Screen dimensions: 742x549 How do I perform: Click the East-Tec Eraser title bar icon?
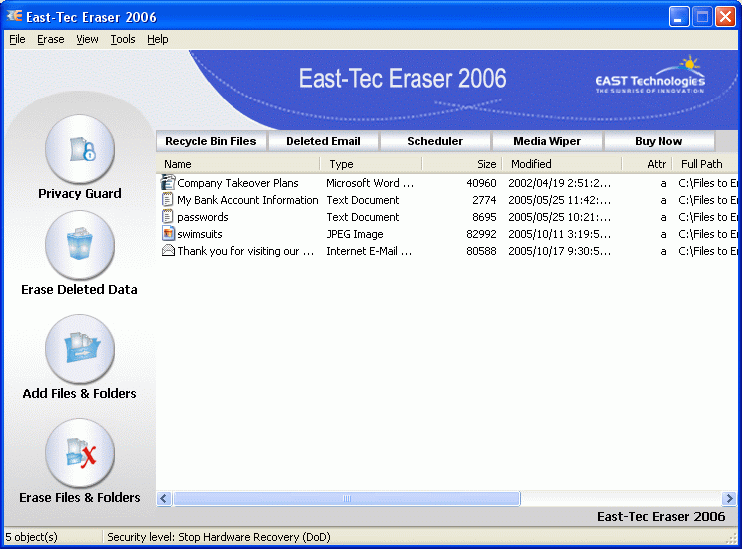tap(14, 17)
